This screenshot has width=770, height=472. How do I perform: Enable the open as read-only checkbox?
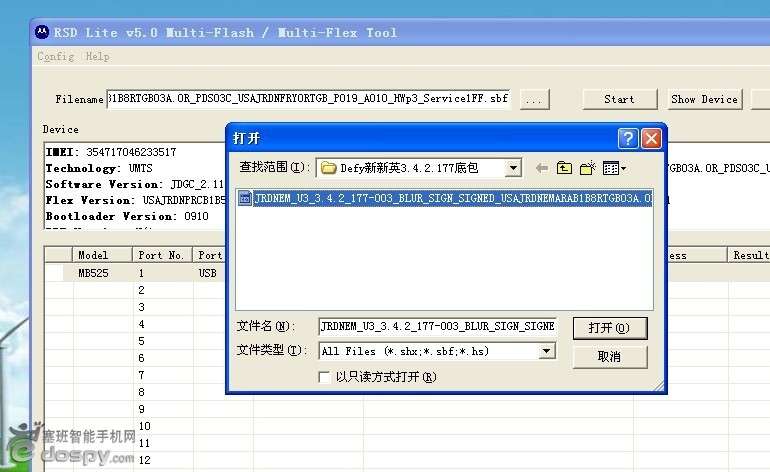click(x=324, y=377)
